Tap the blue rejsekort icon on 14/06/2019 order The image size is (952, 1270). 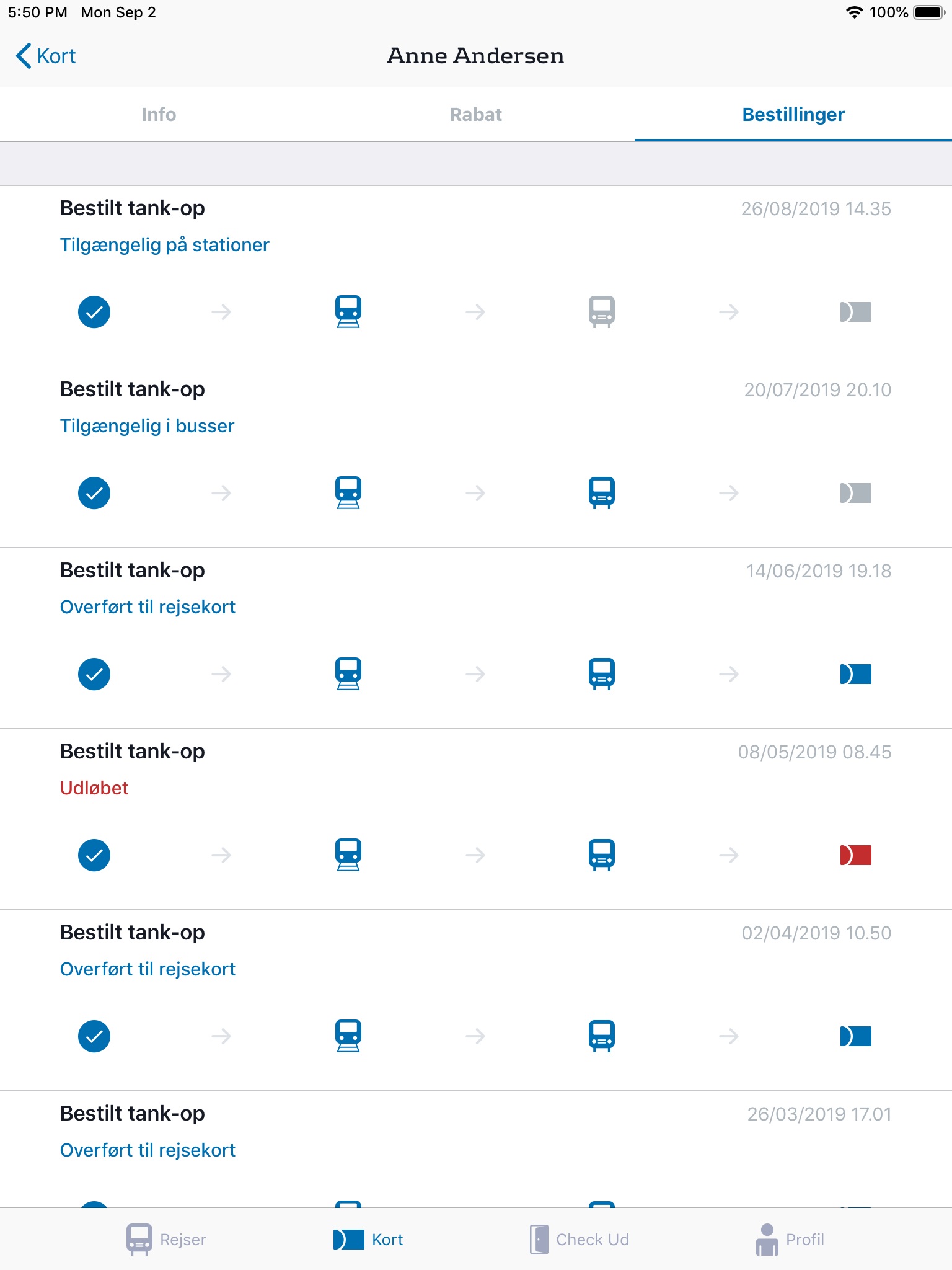point(856,674)
